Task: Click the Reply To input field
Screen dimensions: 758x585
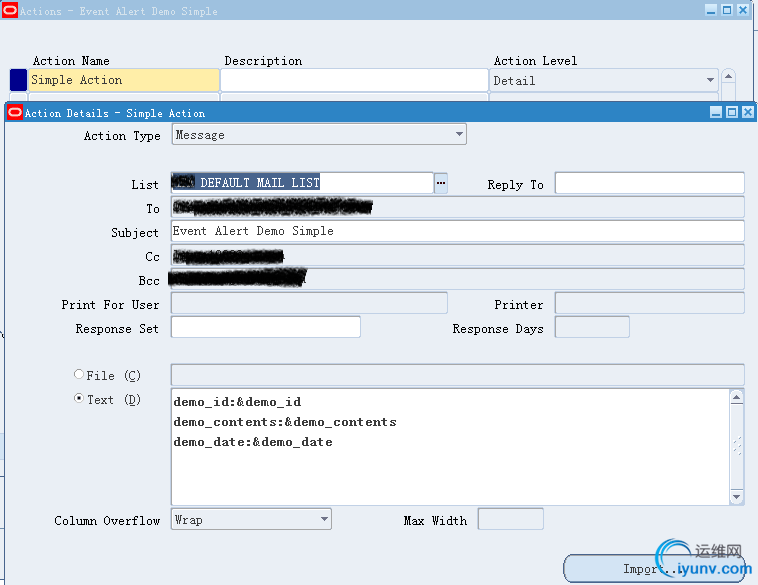Action: point(649,183)
